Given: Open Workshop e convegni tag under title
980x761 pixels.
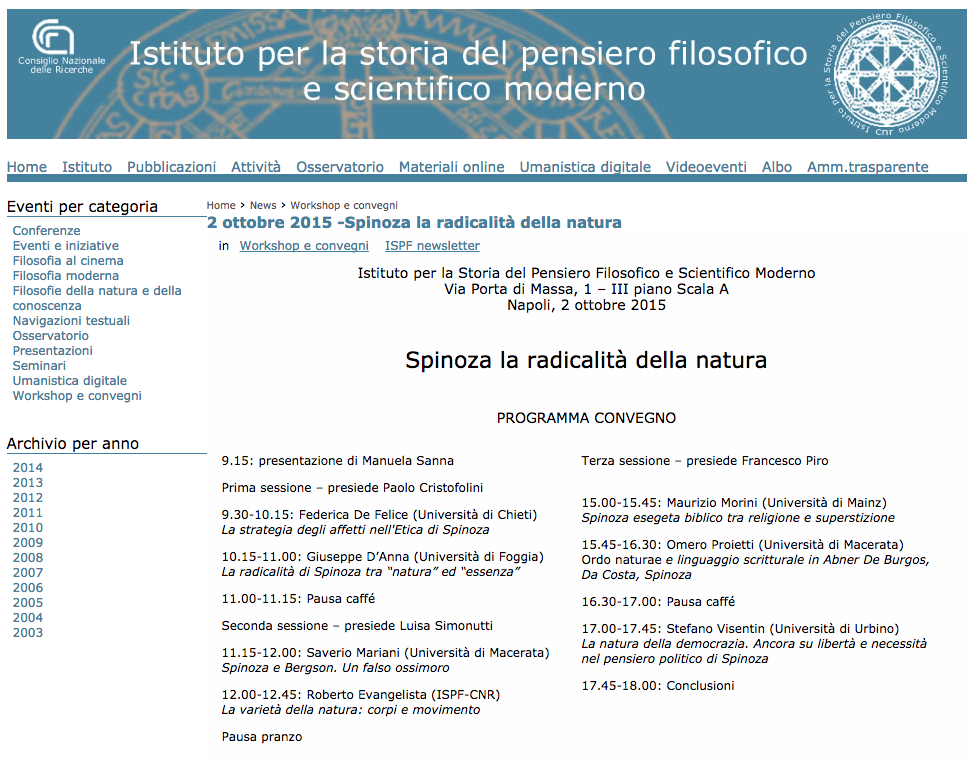Looking at the screenshot, I should coord(304,246).
